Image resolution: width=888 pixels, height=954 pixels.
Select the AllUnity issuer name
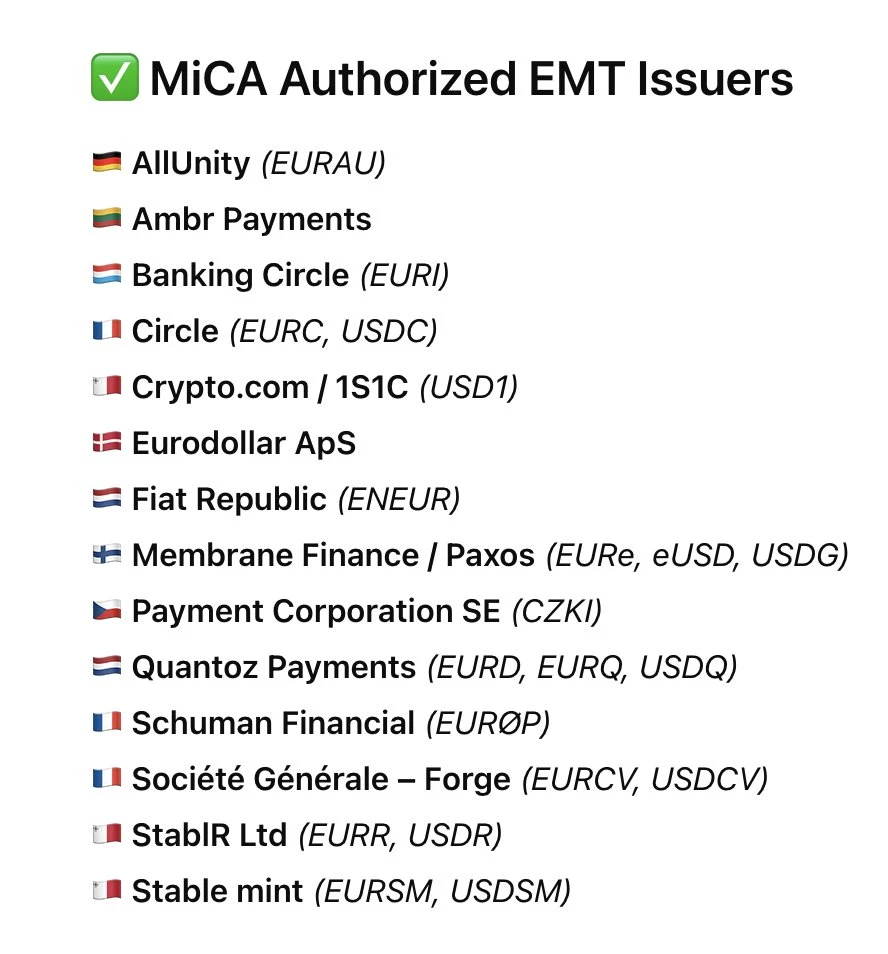pos(191,163)
